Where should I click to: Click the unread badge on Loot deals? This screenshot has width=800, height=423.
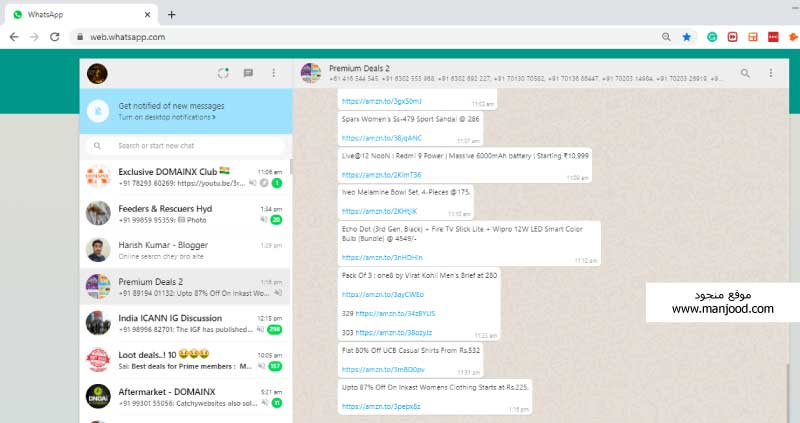click(x=275, y=366)
